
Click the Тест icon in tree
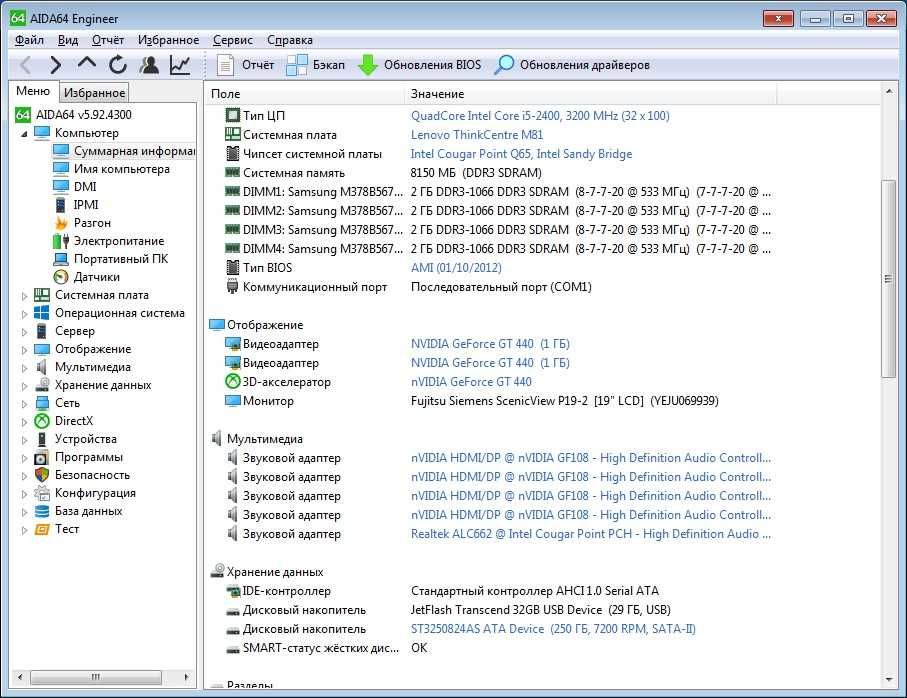pyautogui.click(x=42, y=529)
